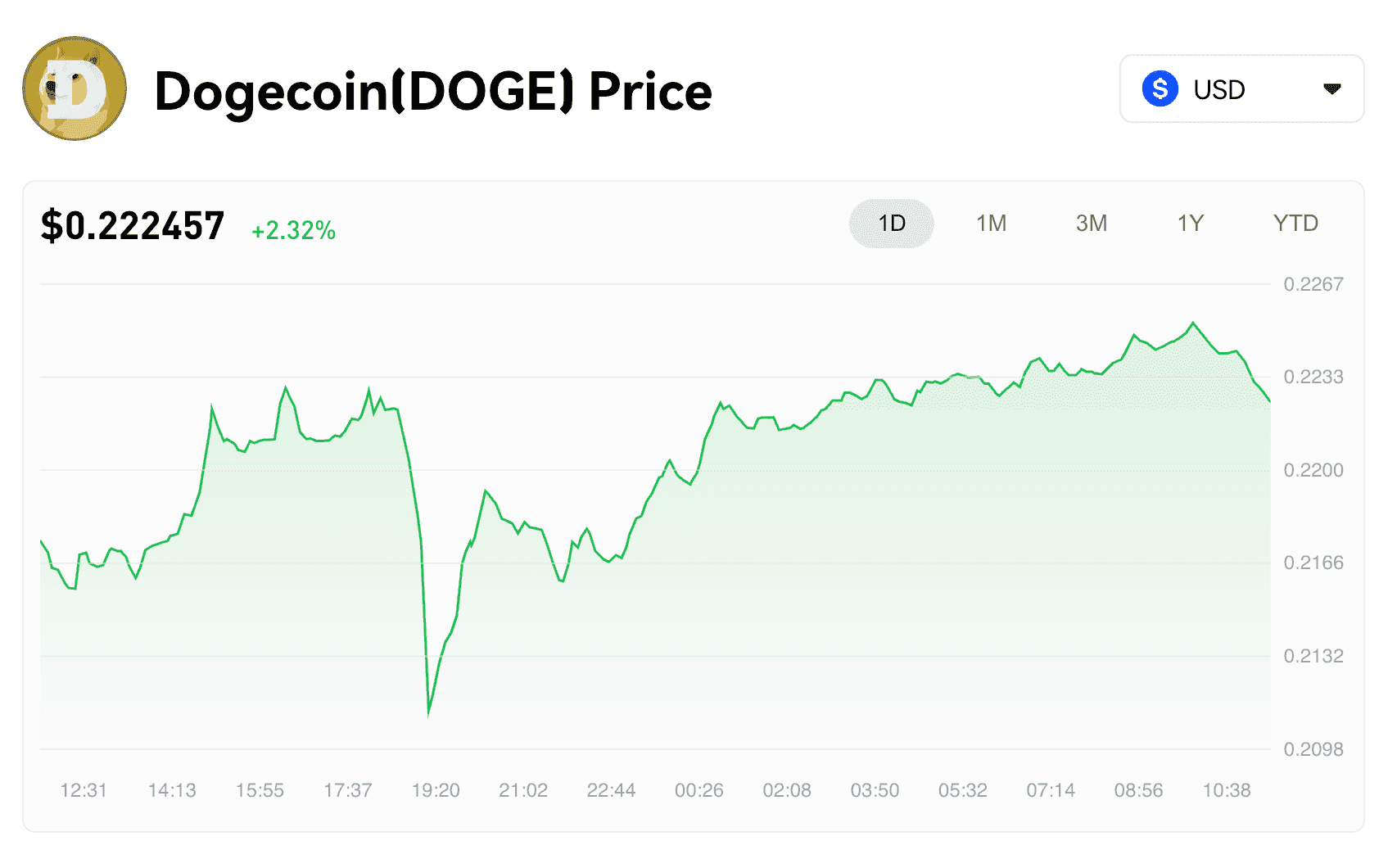Click the 00:26 time axis label
The image size is (1397, 868).
point(699,790)
